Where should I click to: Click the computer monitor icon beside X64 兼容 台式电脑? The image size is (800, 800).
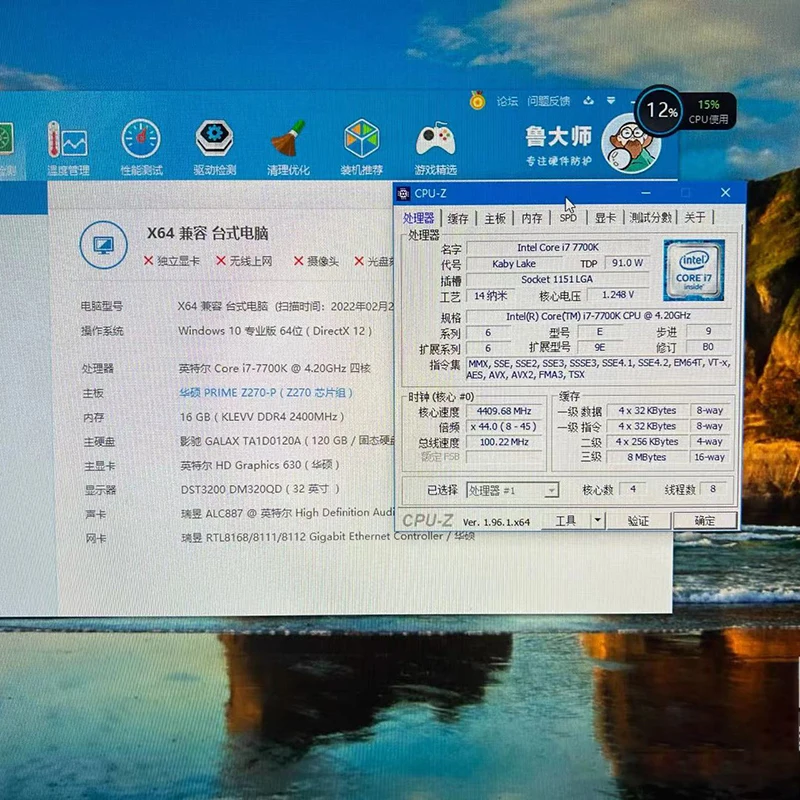click(104, 245)
